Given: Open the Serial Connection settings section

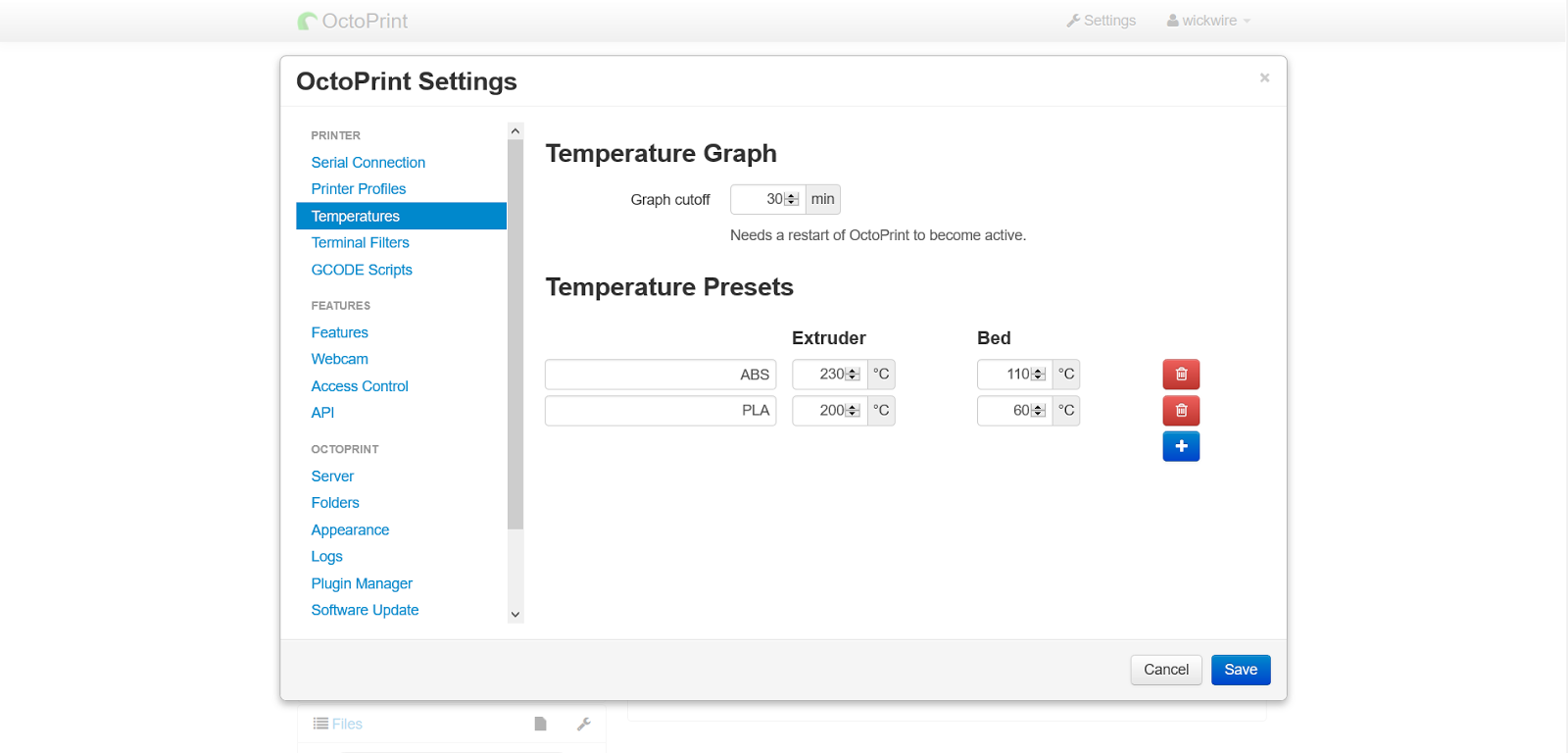Looking at the screenshot, I should [368, 163].
